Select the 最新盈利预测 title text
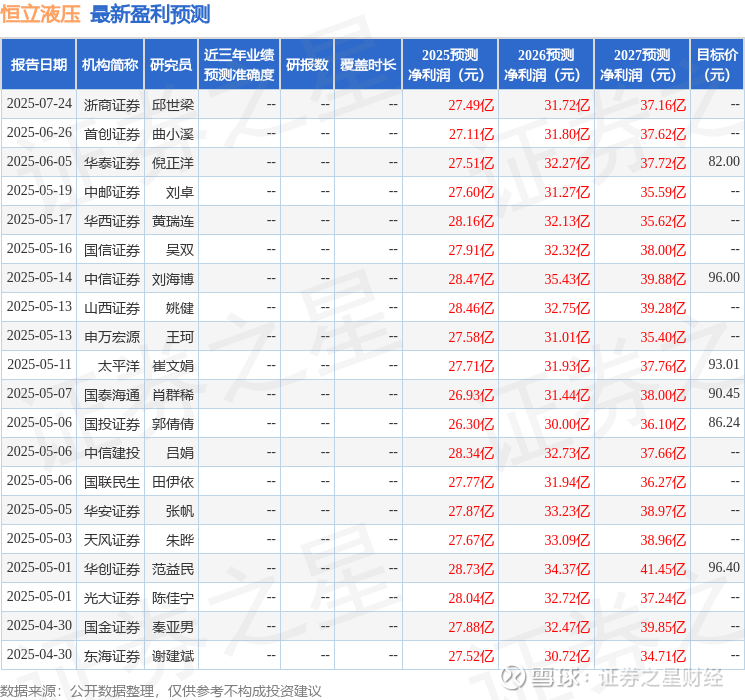Image resolution: width=745 pixels, height=700 pixels. point(150,14)
